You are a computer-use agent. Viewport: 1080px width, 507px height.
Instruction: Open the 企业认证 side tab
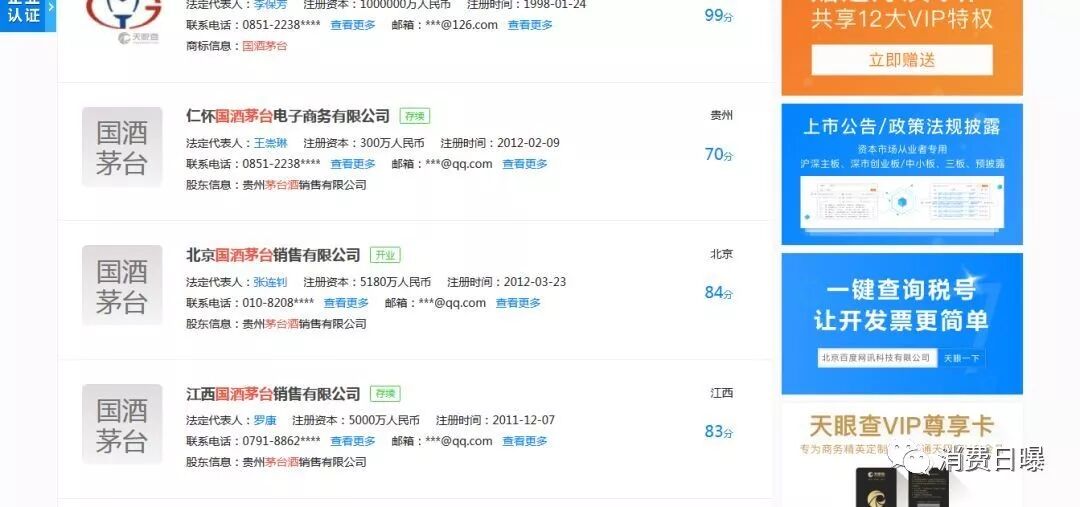(28, 14)
